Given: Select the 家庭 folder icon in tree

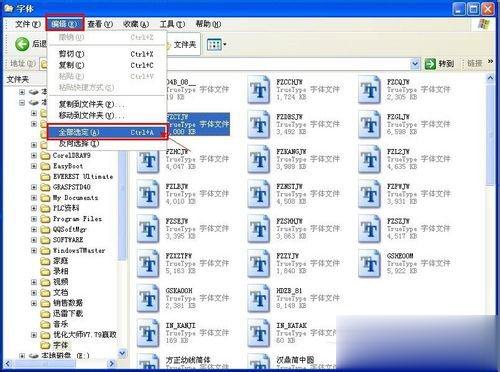Looking at the screenshot, I should pos(45,261).
